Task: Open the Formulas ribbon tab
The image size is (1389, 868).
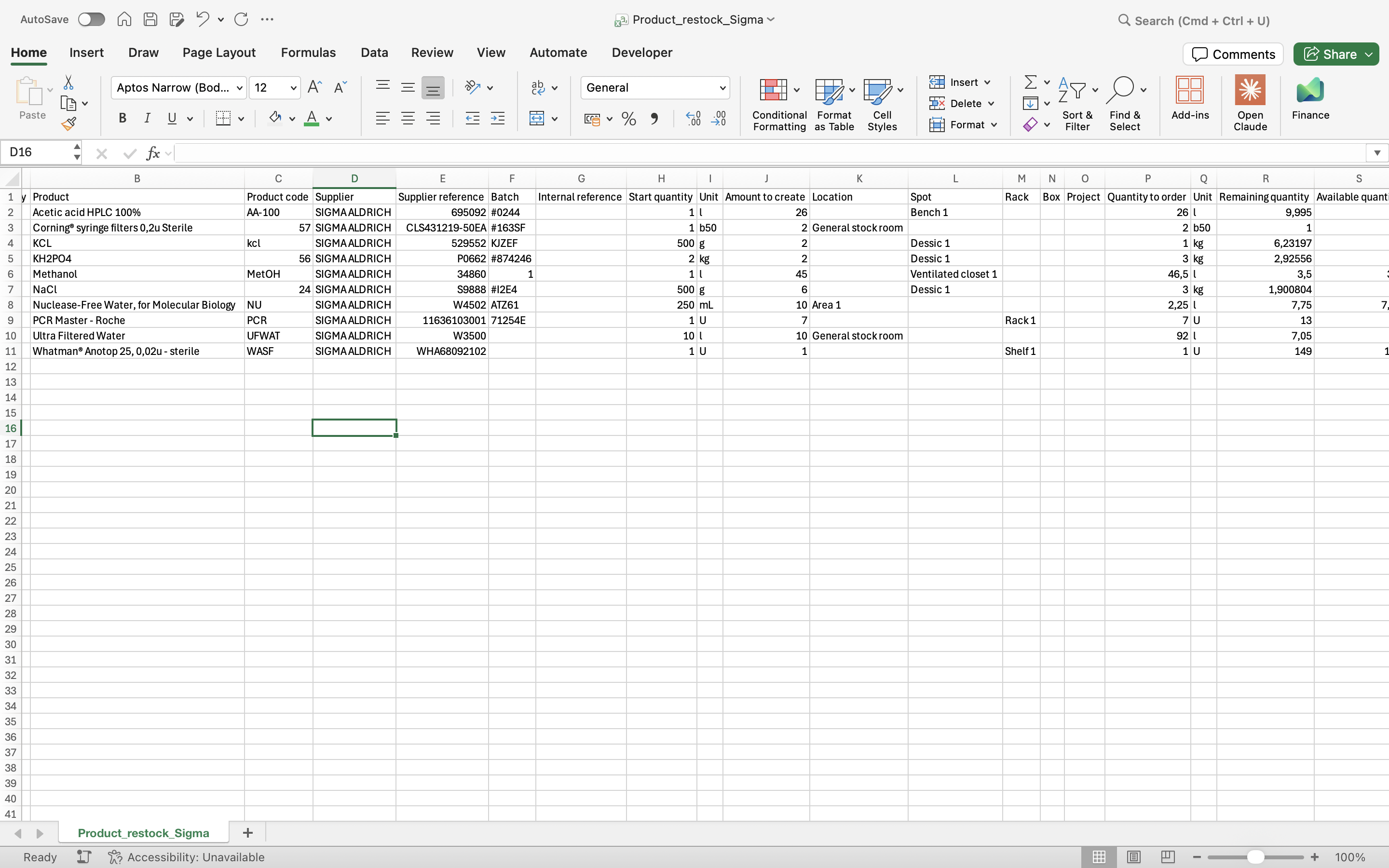Action: point(308,53)
